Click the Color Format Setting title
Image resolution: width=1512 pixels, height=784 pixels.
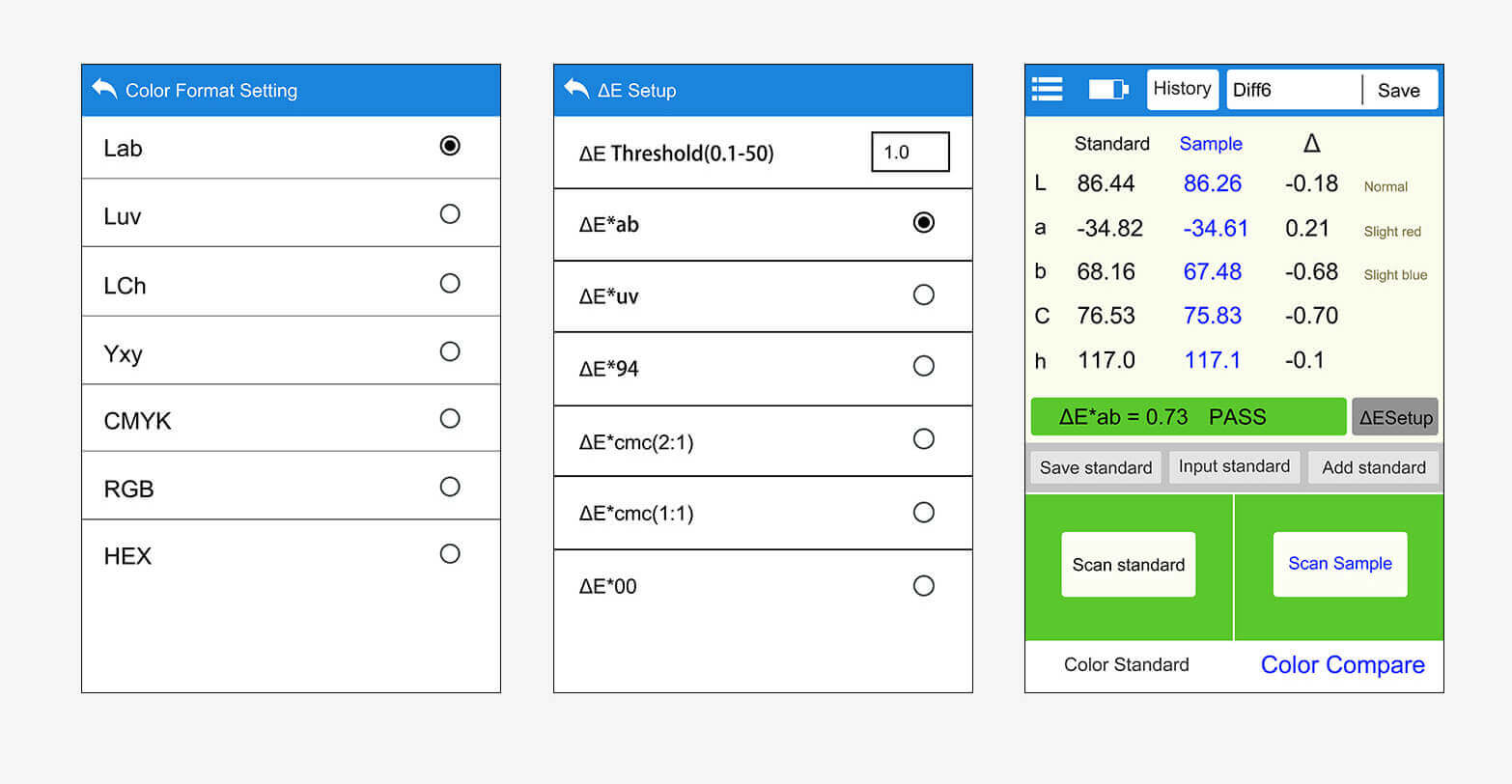point(211,91)
